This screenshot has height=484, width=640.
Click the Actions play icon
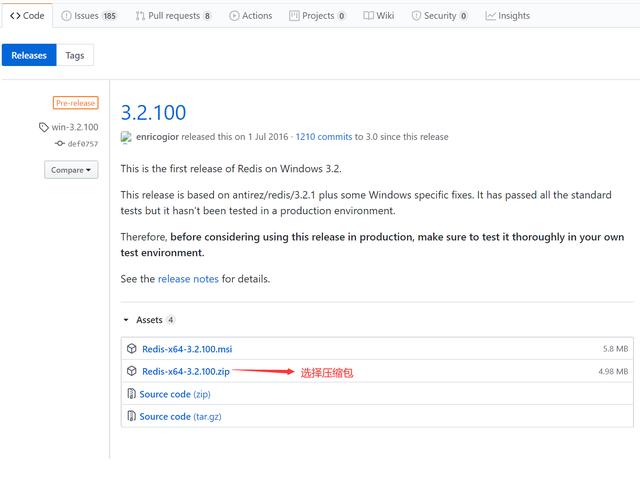point(234,16)
